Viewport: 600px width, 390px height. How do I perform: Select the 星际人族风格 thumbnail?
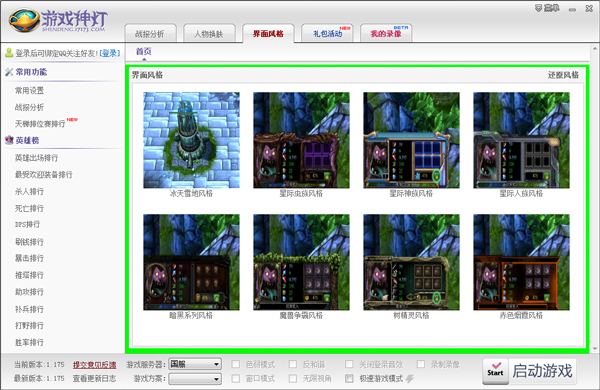coord(521,140)
